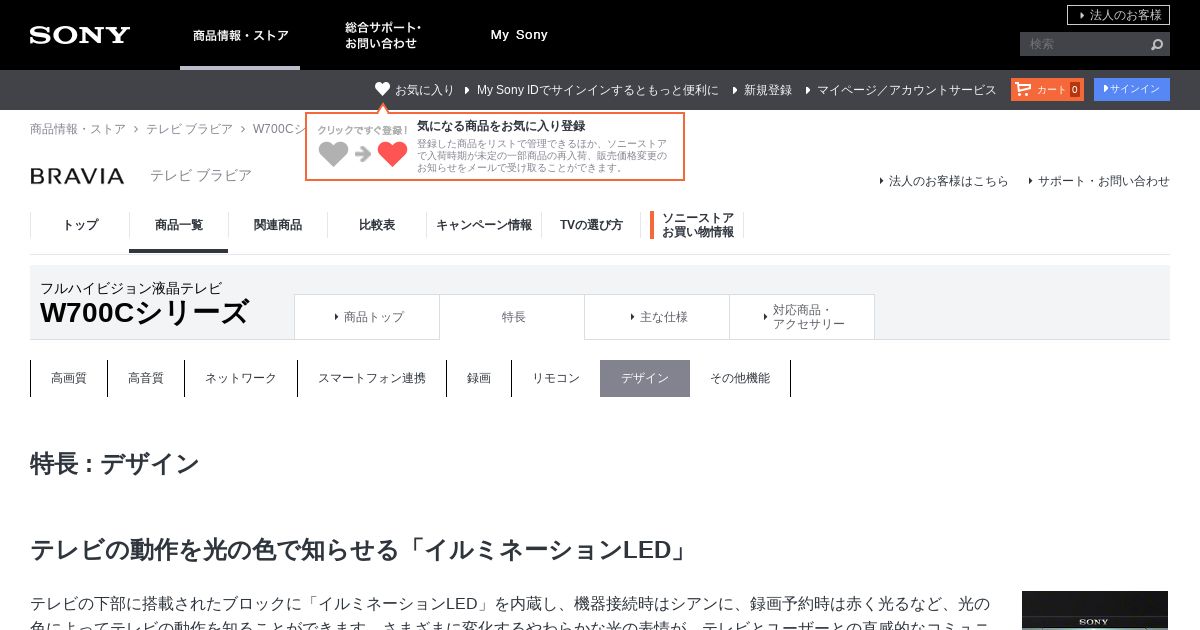The image size is (1200, 630).
Task: Select the 特長 tab
Action: point(512,317)
